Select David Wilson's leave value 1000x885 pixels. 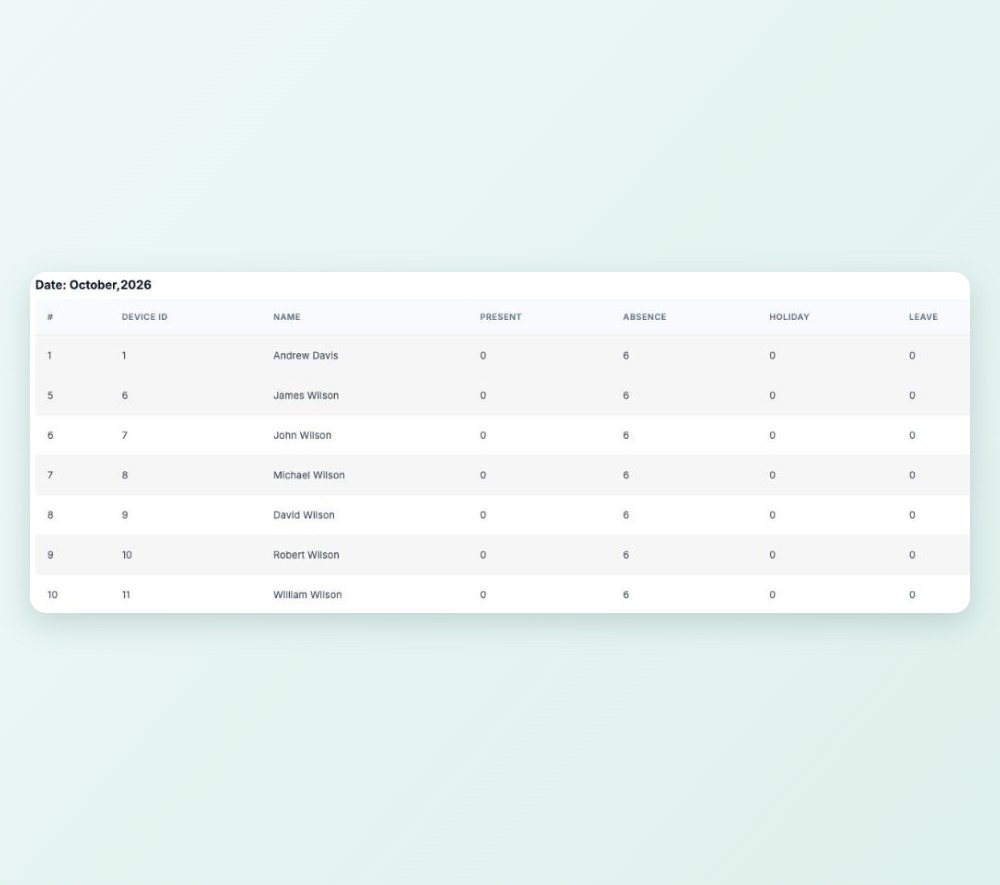[912, 515]
